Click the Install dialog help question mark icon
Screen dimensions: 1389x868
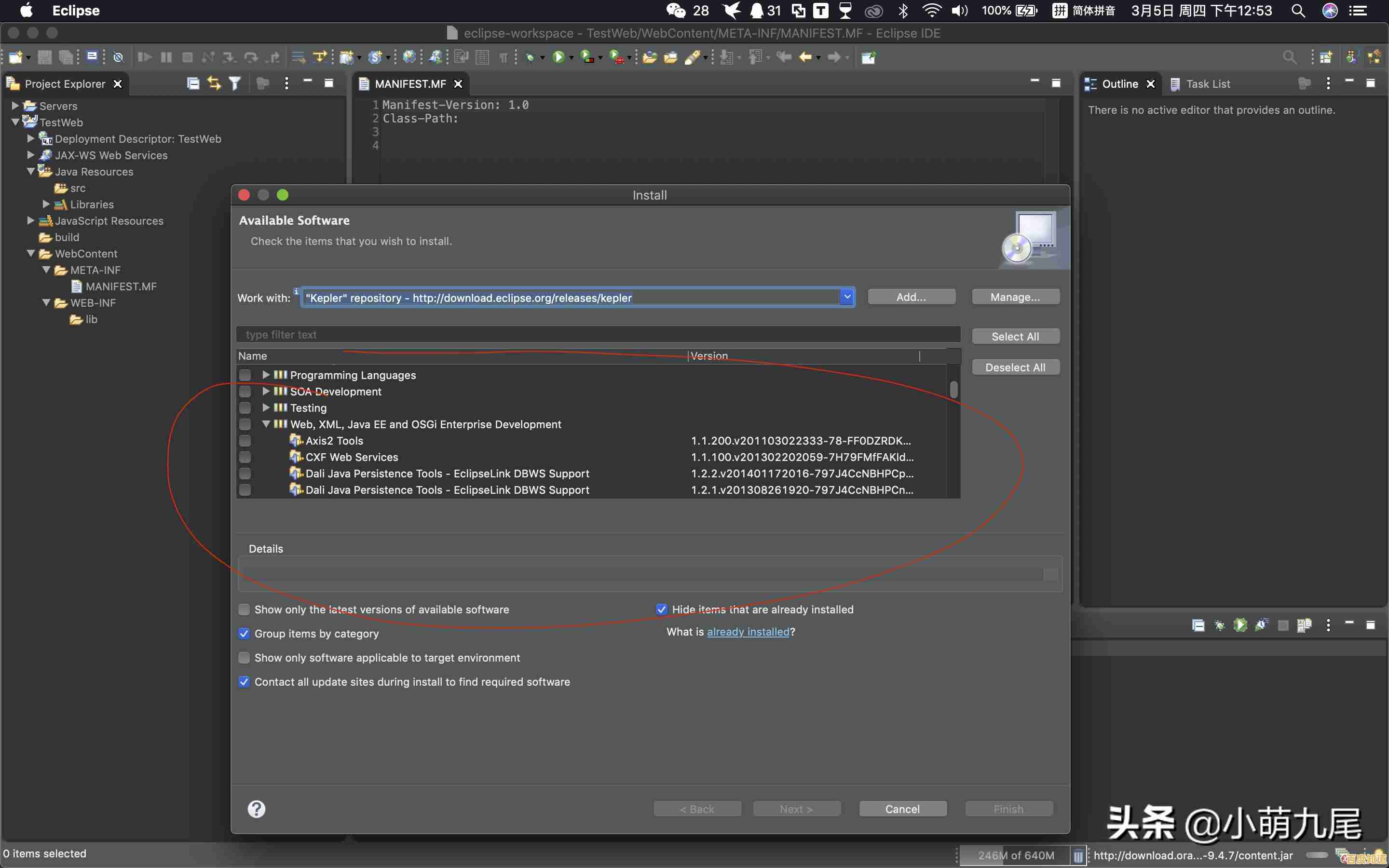pyautogui.click(x=256, y=808)
